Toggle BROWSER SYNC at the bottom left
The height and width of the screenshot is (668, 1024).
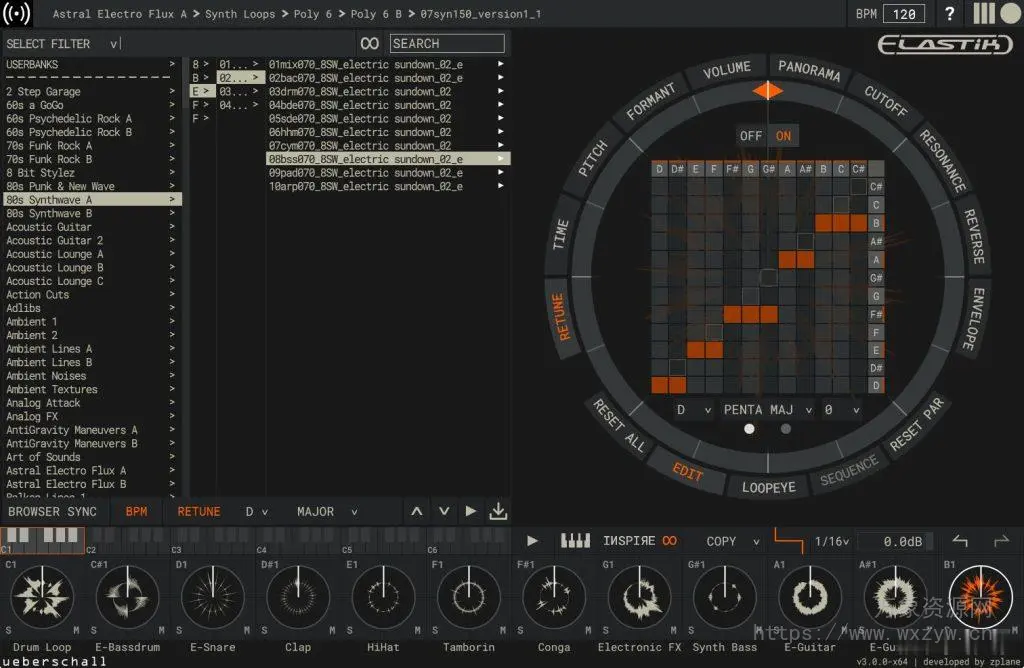(x=53, y=511)
